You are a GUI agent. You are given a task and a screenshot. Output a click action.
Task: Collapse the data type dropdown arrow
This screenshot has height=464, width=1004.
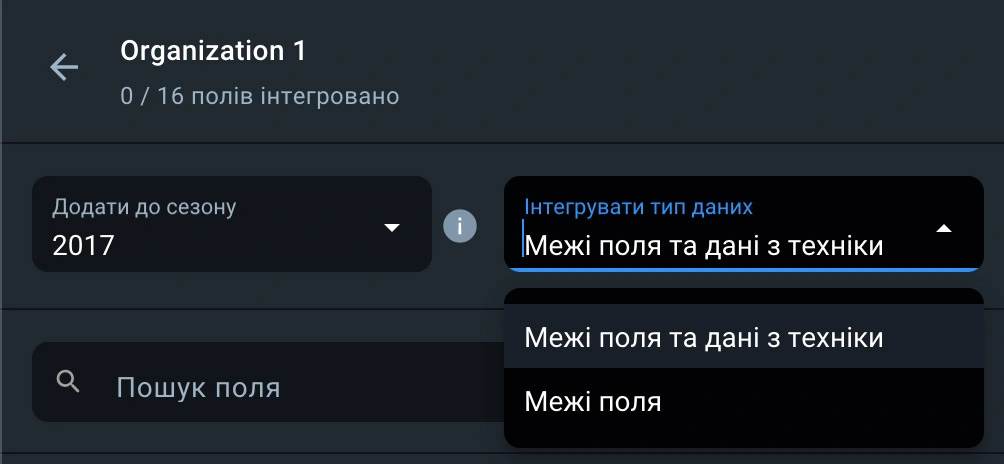click(943, 228)
